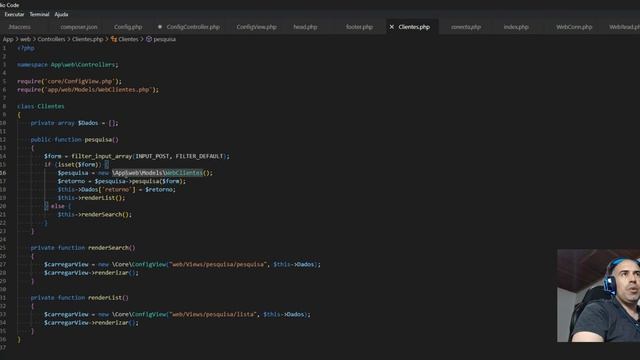Click the 'class Clientes' declaration
Image resolution: width=640 pixels, height=360 pixels.
(41, 106)
